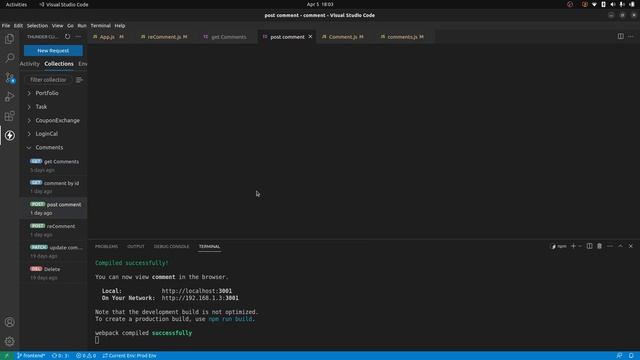The width and height of the screenshot is (640, 360).
Task: Click Current Env: Prod Env status item
Action: pos(129,356)
